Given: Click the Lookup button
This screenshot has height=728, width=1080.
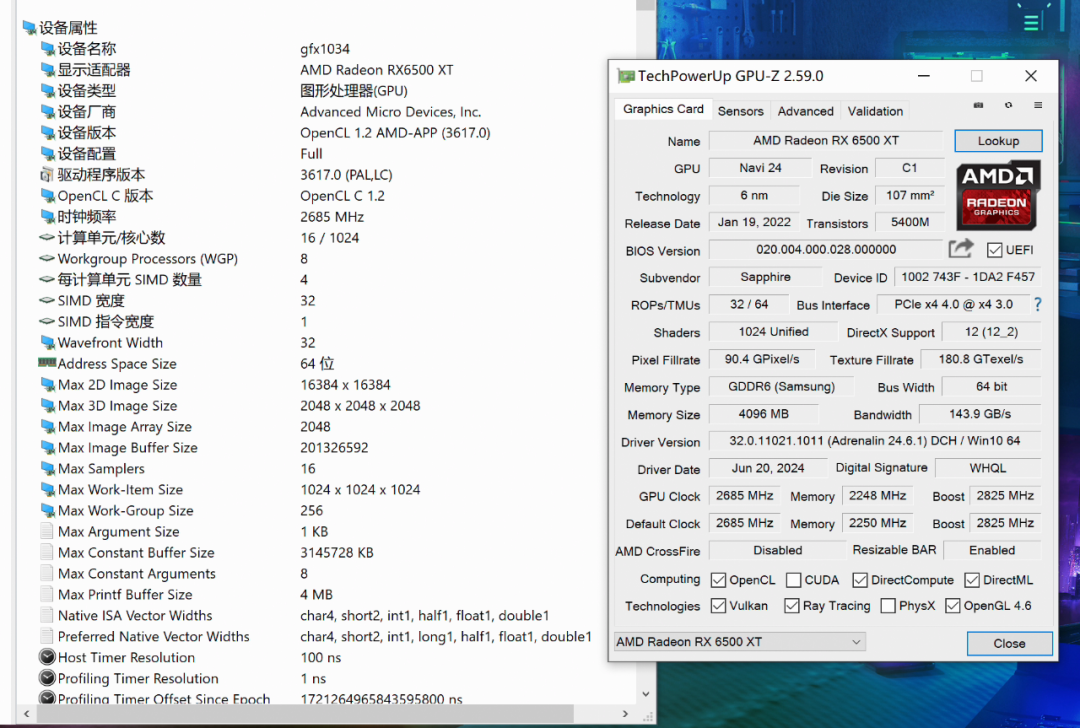Looking at the screenshot, I should click(998, 141).
